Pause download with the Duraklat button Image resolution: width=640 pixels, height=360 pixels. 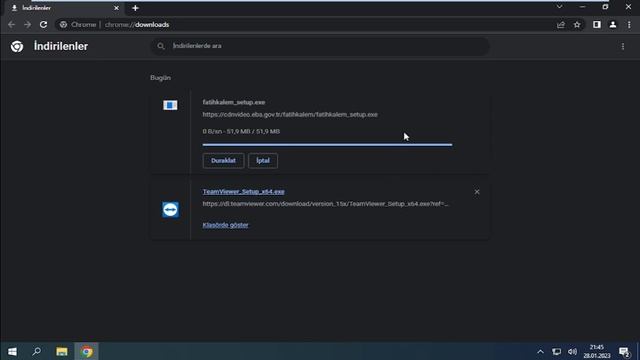[223, 160]
